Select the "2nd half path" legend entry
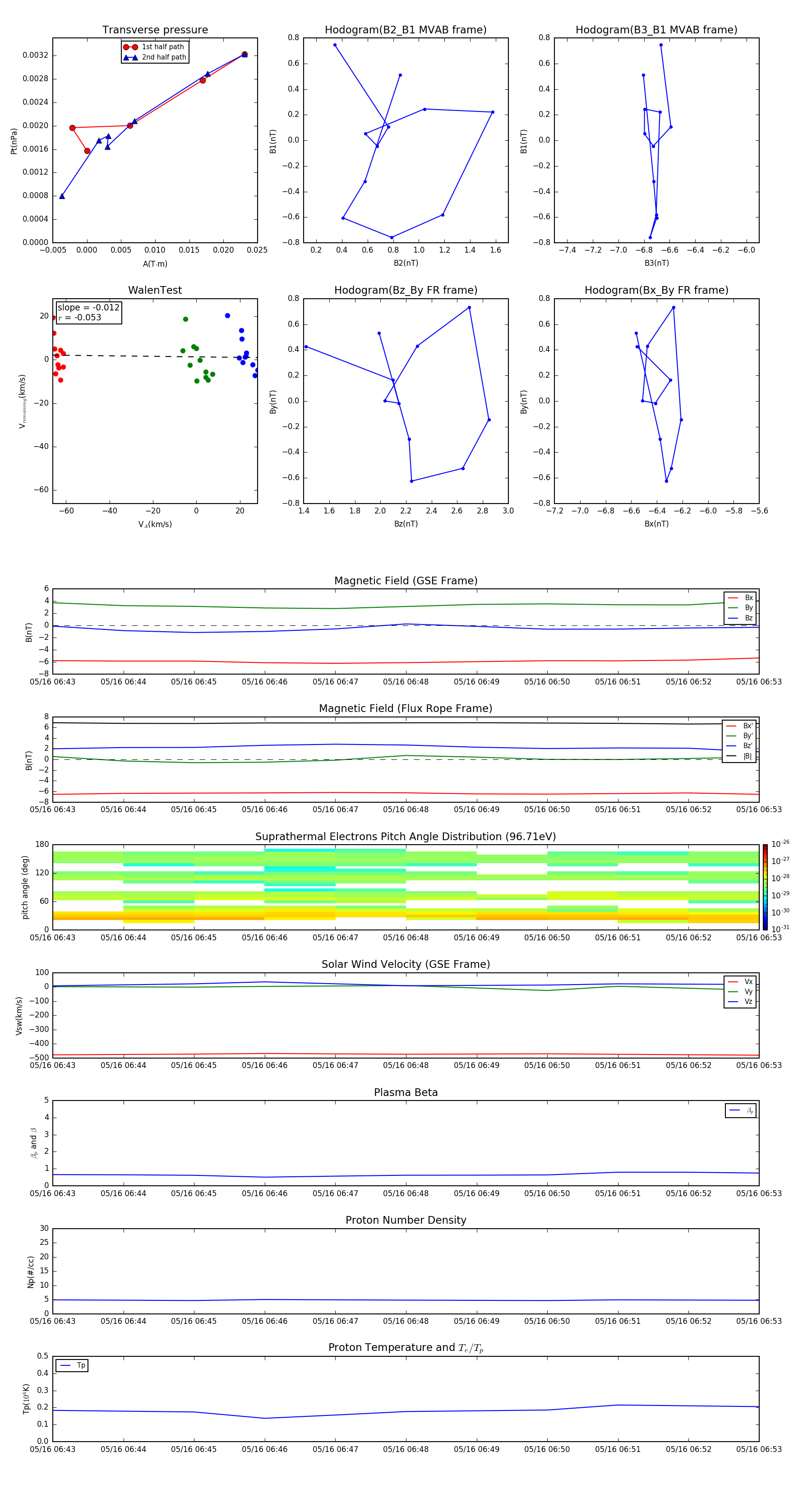812x1489 pixels. point(154,57)
